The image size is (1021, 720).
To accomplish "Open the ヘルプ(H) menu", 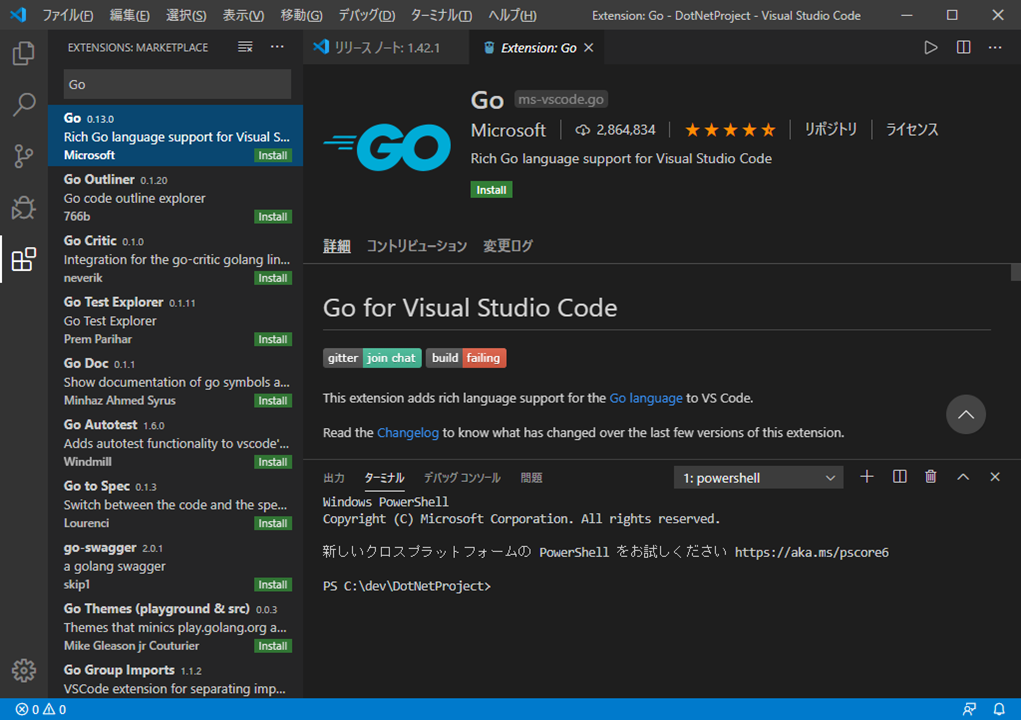I will 512,15.
